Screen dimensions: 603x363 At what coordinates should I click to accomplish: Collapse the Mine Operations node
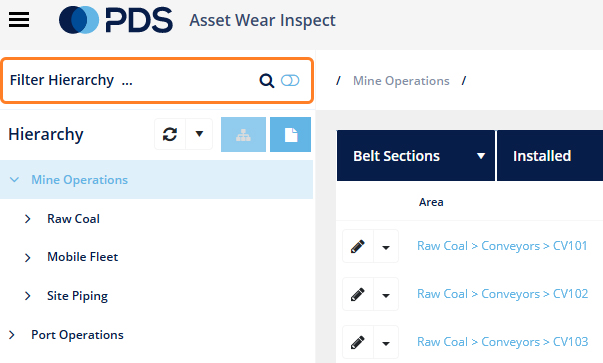(x=14, y=180)
